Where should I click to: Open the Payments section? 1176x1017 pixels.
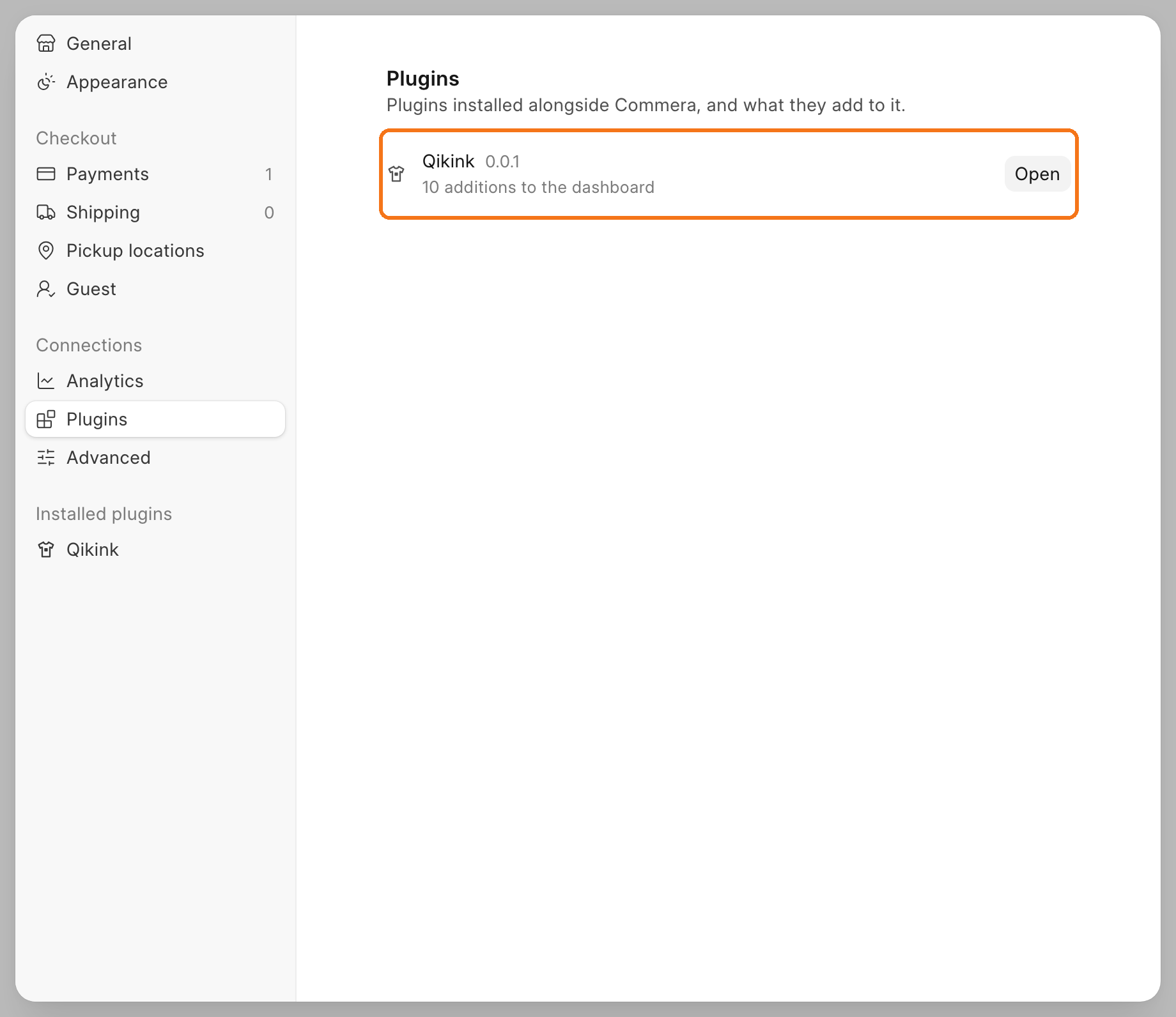click(x=155, y=174)
